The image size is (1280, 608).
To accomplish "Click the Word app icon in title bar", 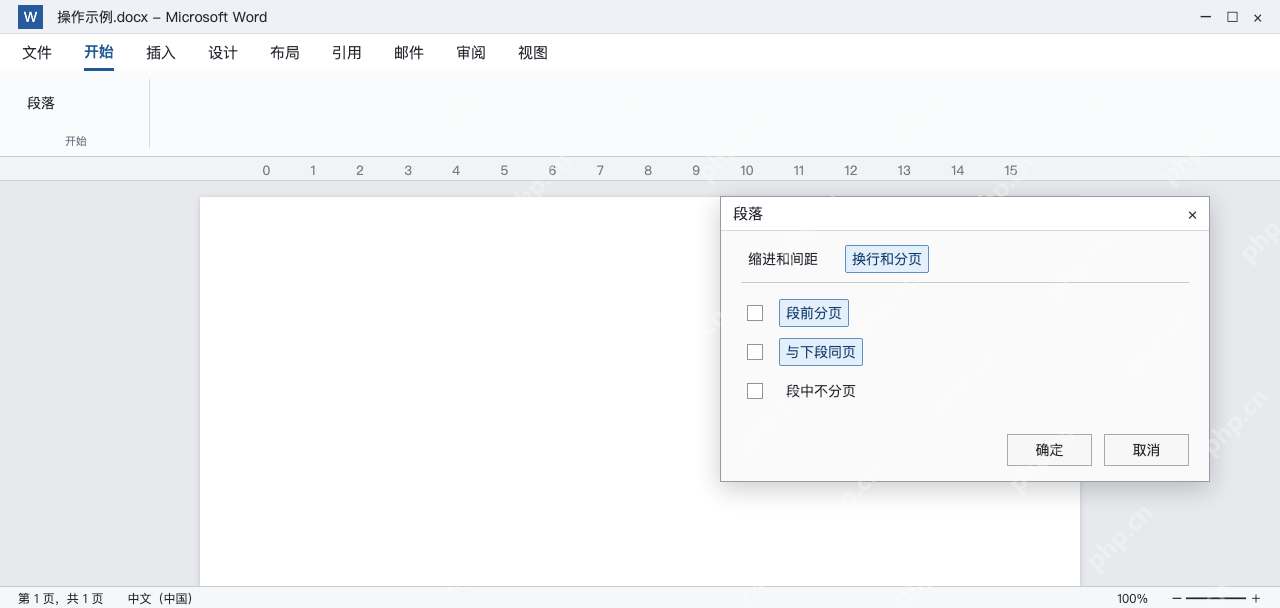I will pyautogui.click(x=30, y=17).
